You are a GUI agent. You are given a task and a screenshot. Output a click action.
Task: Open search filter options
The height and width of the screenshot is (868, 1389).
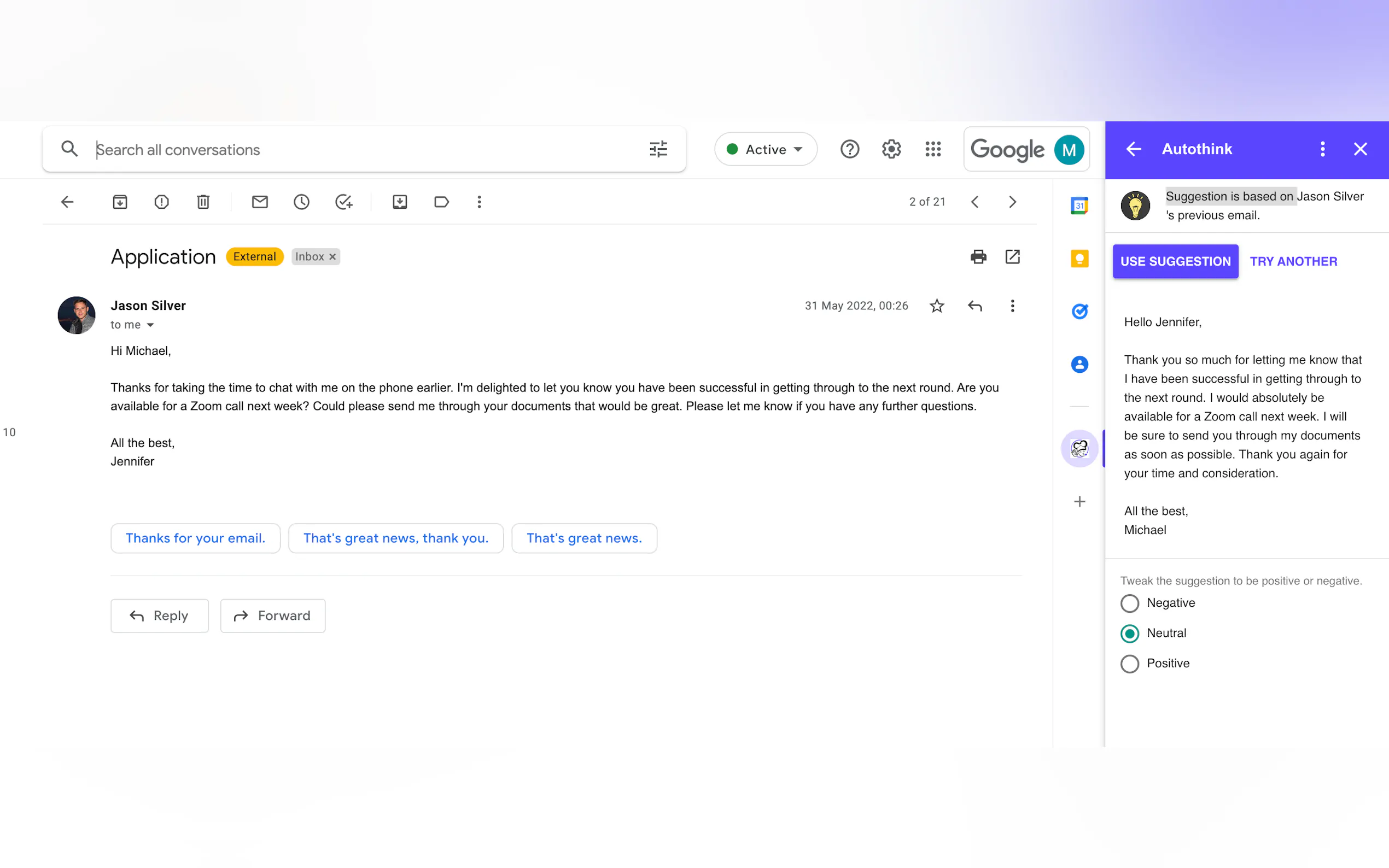(x=658, y=149)
